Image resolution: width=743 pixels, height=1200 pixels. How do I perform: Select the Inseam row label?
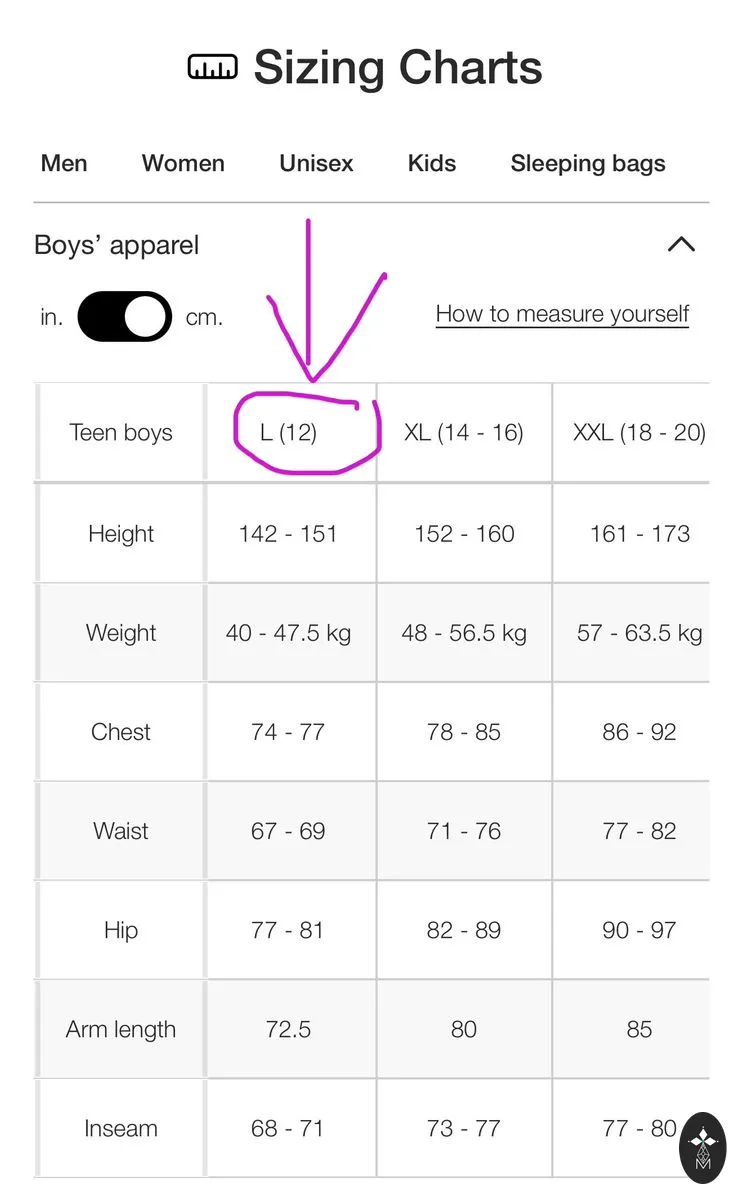tap(121, 1128)
